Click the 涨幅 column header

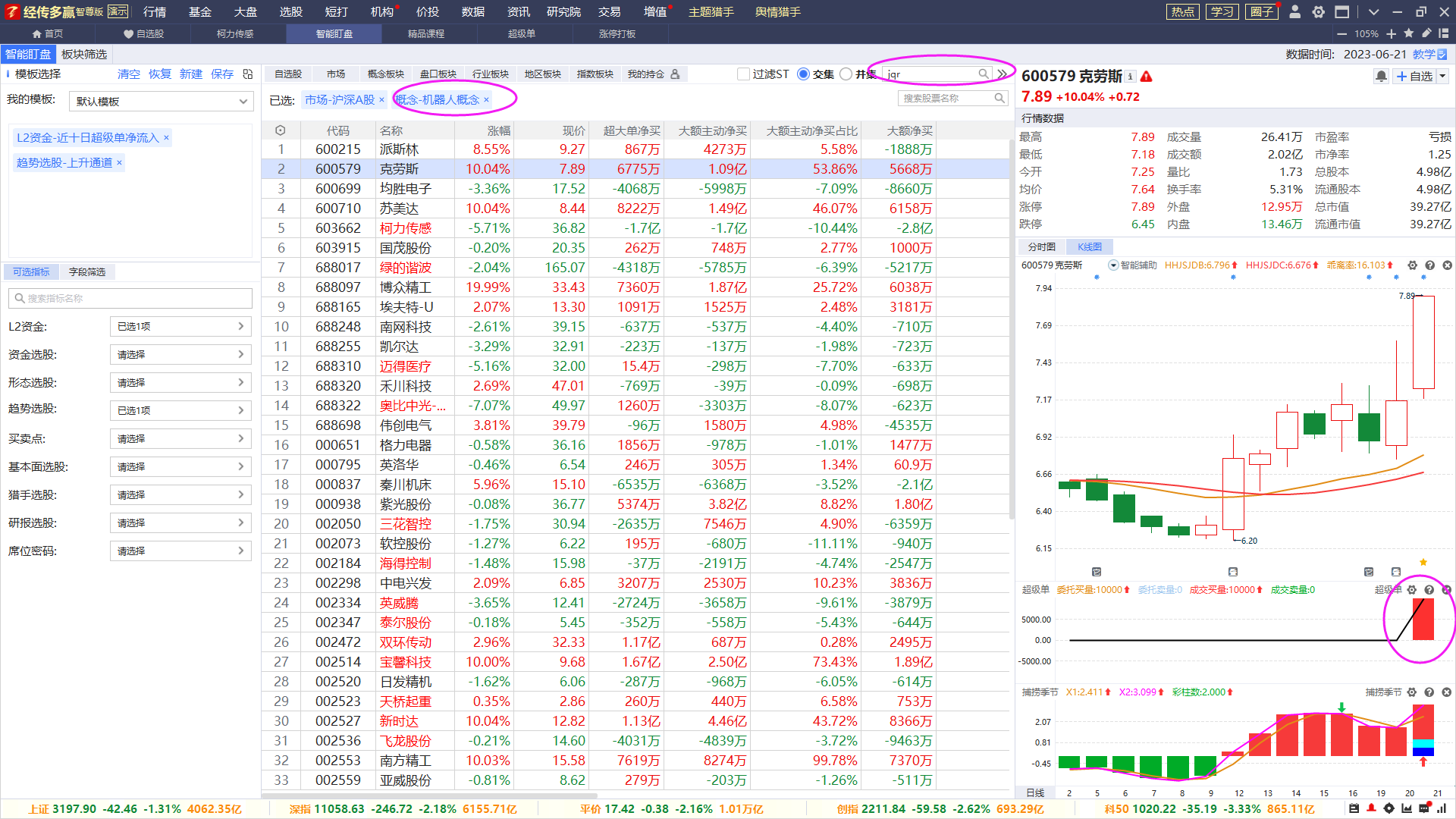click(498, 130)
